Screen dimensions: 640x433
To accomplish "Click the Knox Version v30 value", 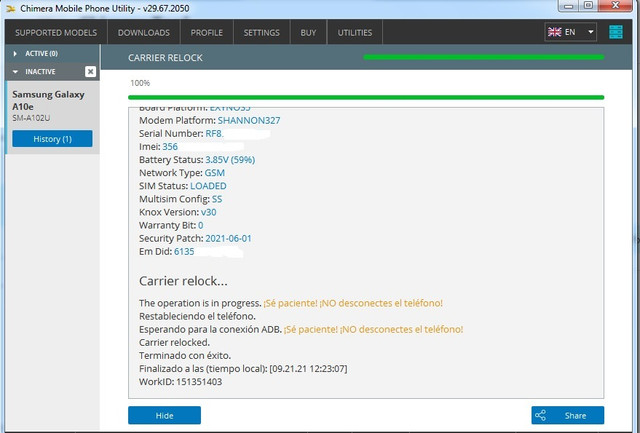I will [x=209, y=212].
